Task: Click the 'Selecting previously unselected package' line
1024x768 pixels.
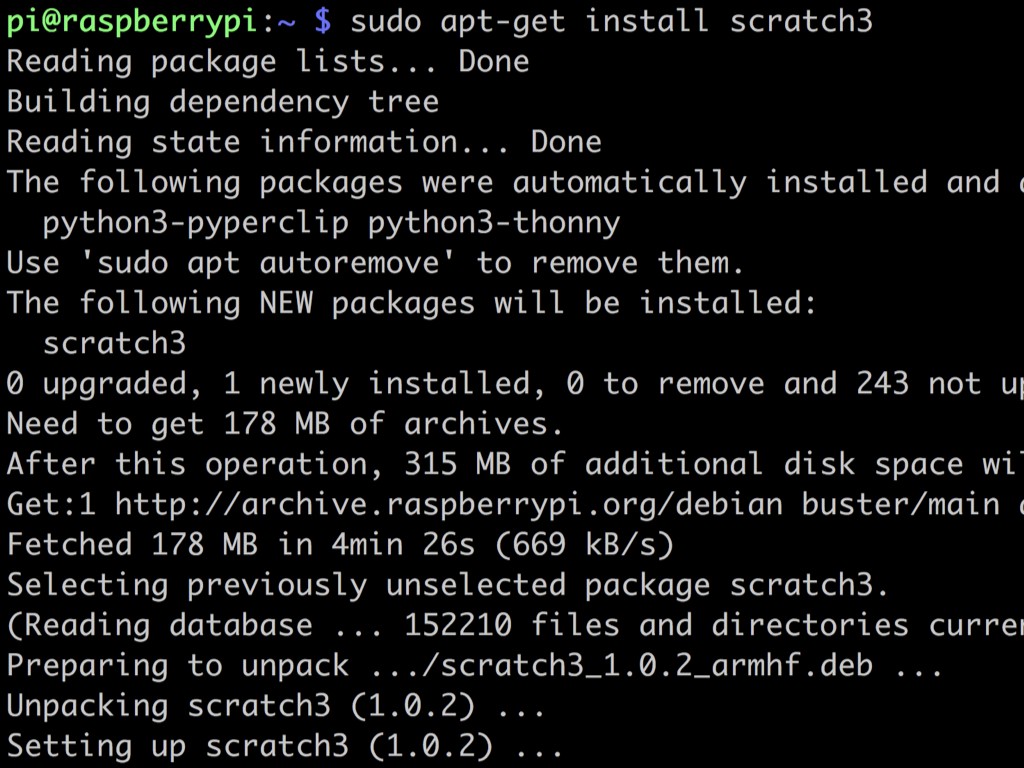Action: tap(448, 585)
